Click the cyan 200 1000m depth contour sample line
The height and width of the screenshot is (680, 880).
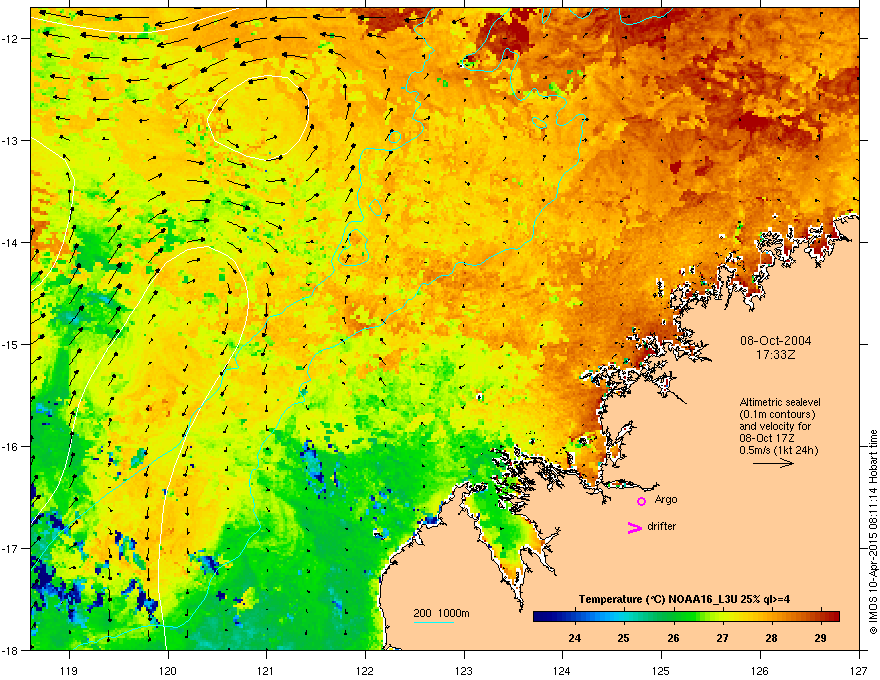[x=433, y=622]
